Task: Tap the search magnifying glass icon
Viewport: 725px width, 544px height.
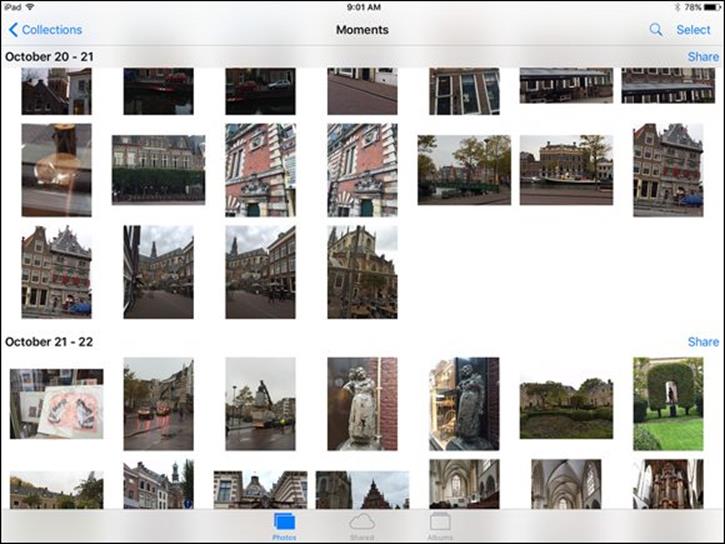Action: (656, 30)
